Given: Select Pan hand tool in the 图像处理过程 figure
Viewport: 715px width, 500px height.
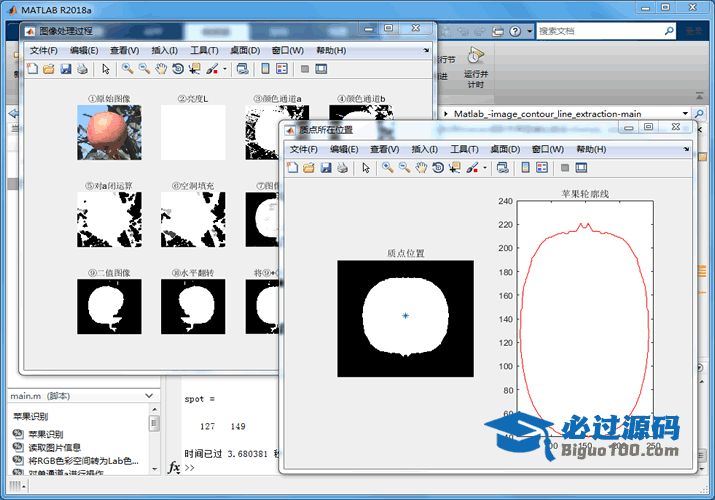Looking at the screenshot, I should point(161,69).
